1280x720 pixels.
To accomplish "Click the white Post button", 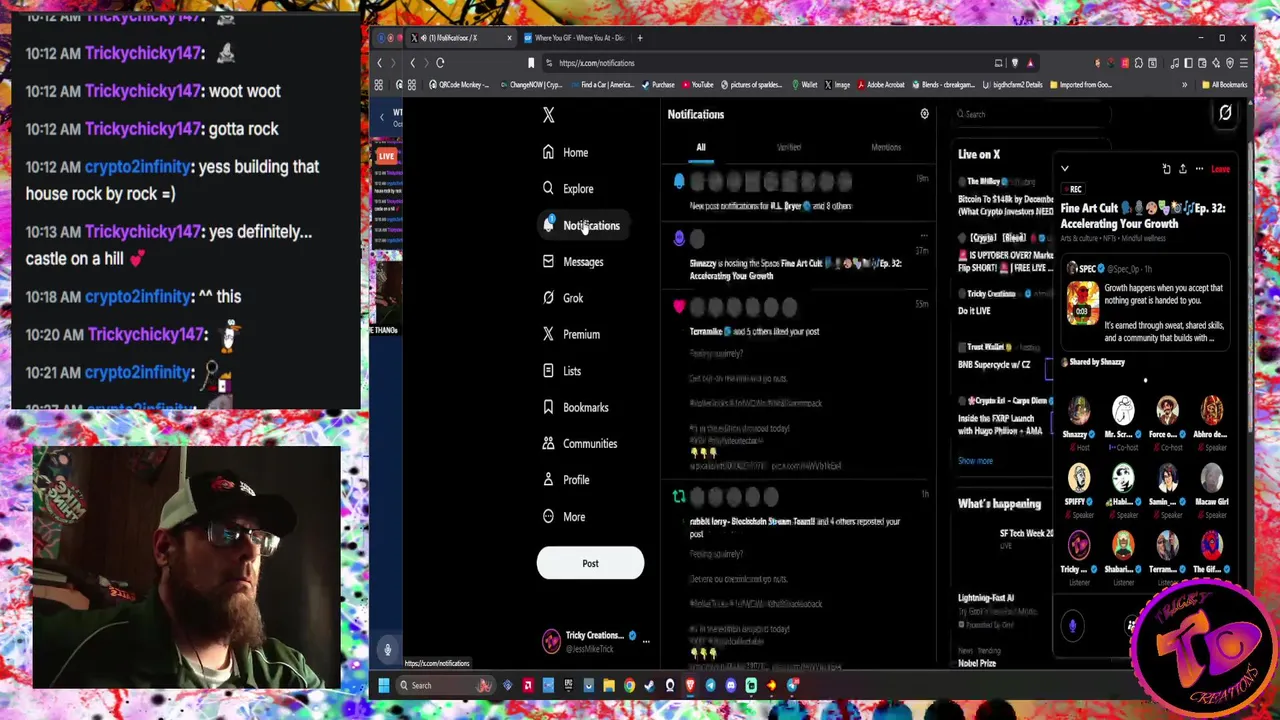I will pyautogui.click(x=590, y=563).
